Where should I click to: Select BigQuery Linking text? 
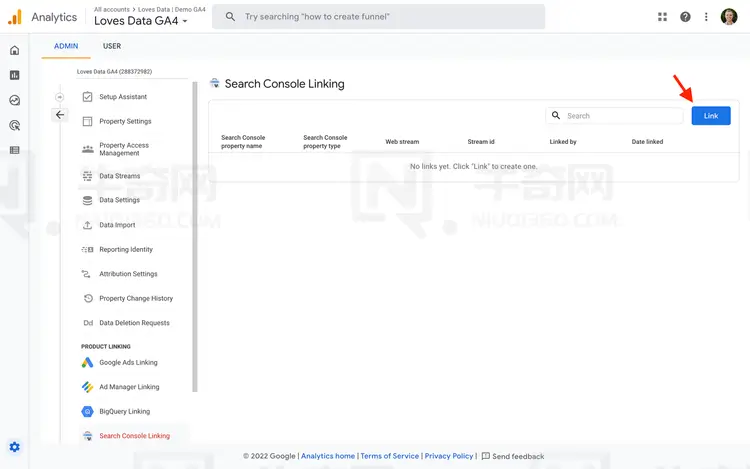124,411
